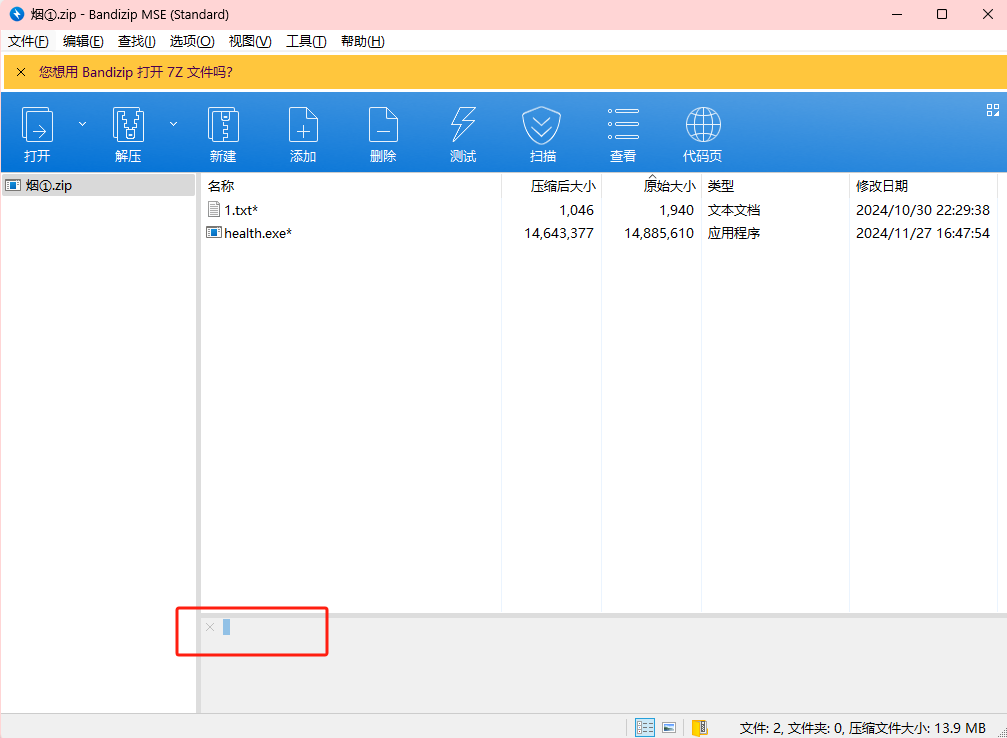Sort by the 类型 column header
The width and height of the screenshot is (1007, 738).
point(776,186)
